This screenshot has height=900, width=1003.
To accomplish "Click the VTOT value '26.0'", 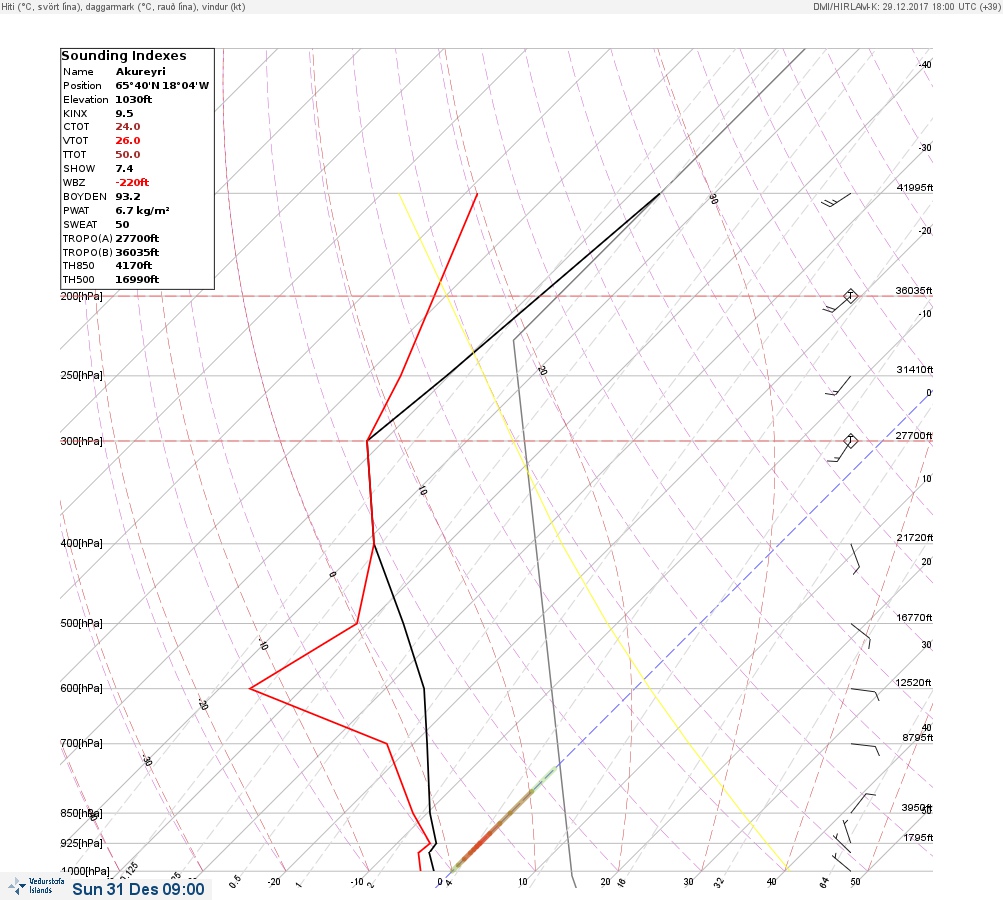I will pyautogui.click(x=128, y=141).
